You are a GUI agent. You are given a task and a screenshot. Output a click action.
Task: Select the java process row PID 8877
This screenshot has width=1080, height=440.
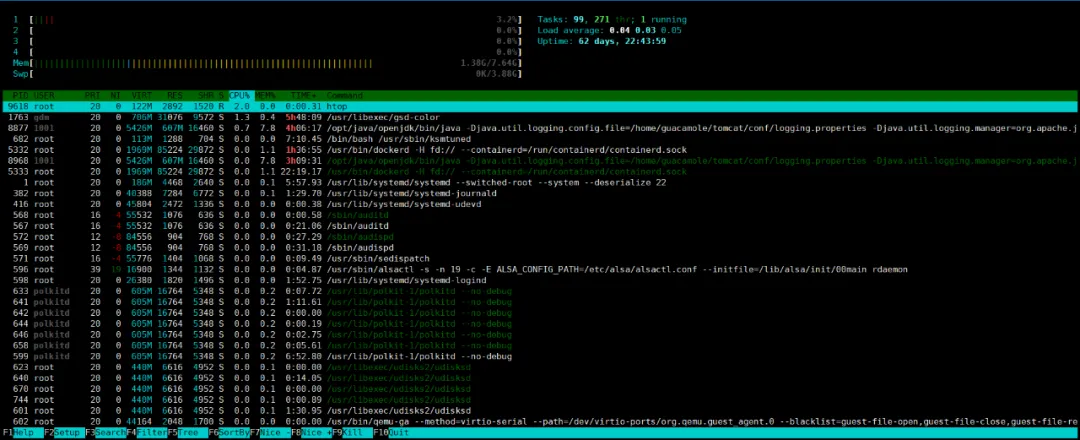(540, 128)
